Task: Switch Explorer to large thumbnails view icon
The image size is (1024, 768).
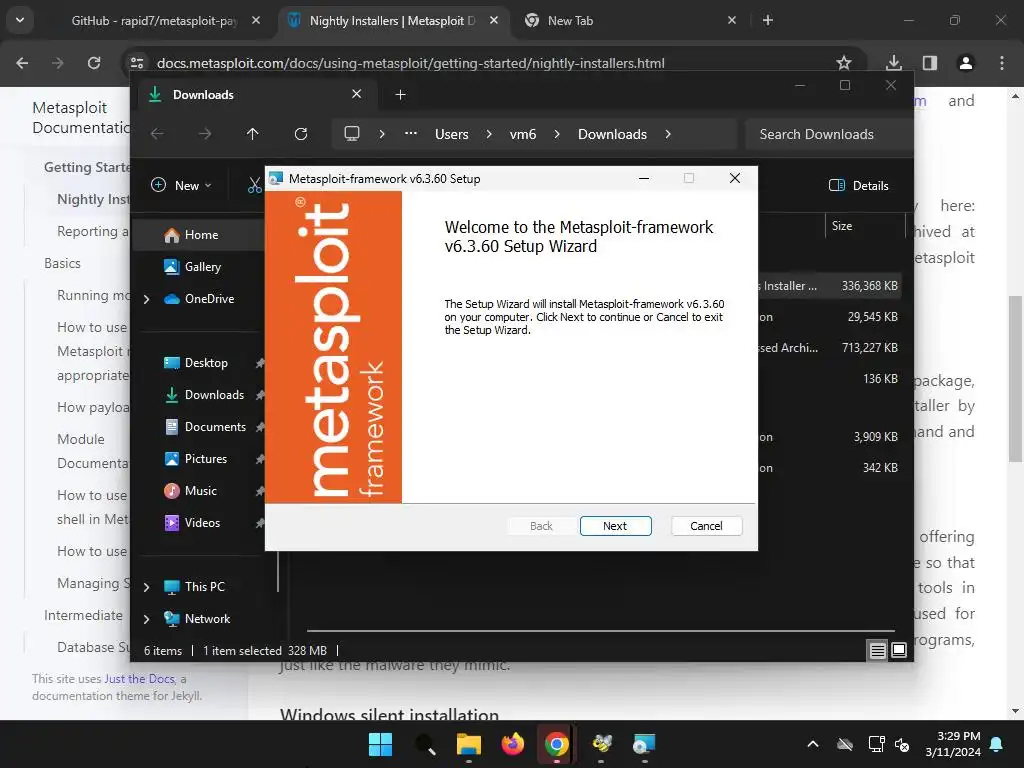Action: click(899, 650)
